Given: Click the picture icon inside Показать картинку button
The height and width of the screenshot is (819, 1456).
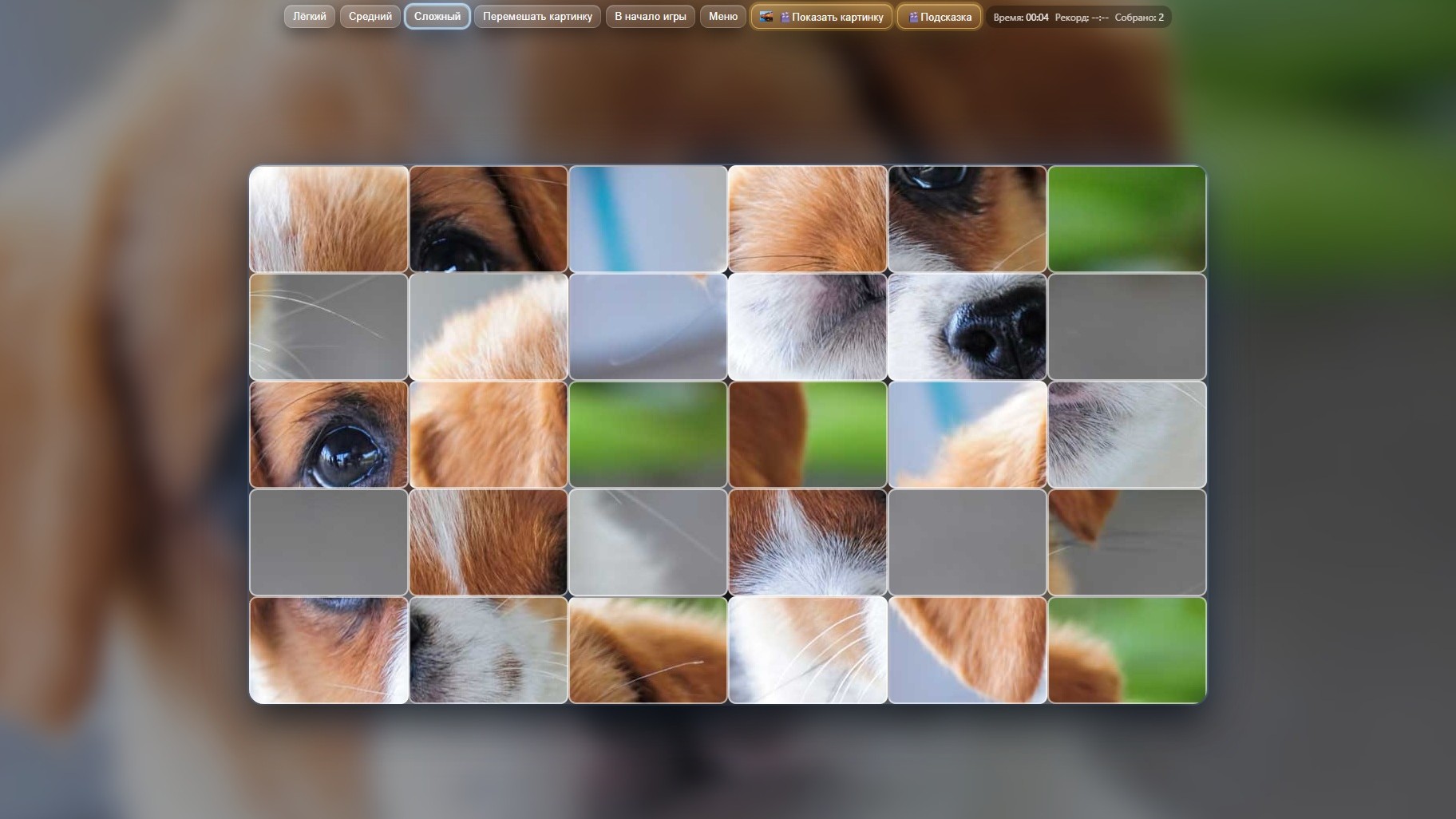Looking at the screenshot, I should pyautogui.click(x=767, y=16).
